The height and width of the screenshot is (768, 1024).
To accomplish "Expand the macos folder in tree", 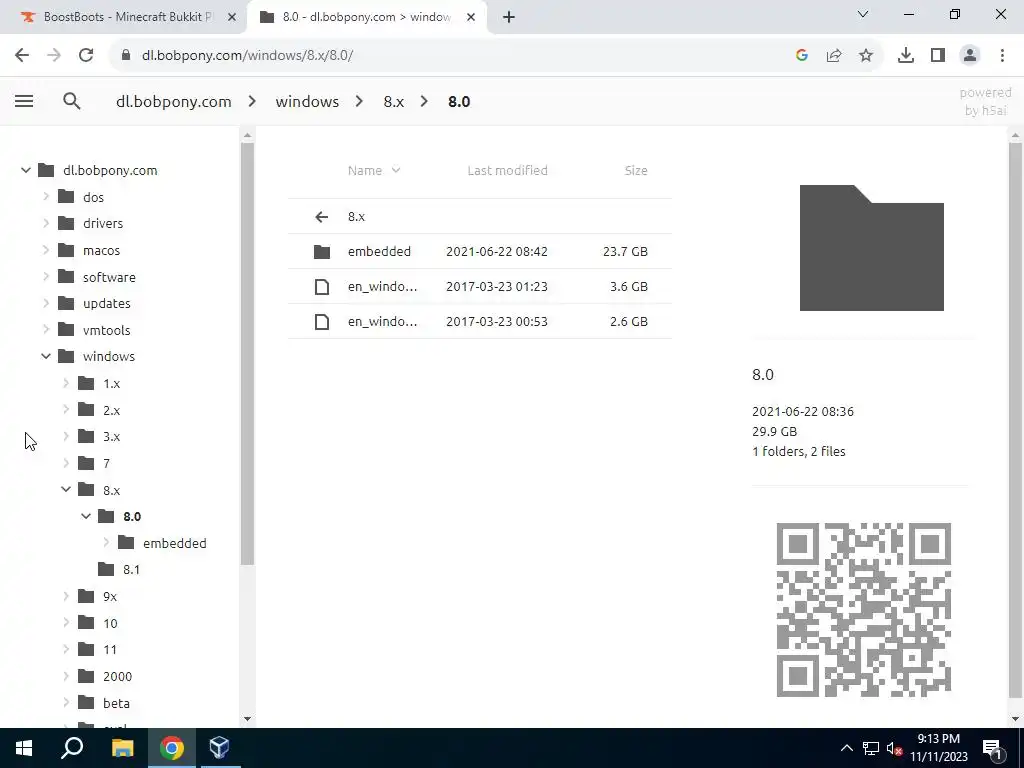I will tap(46, 250).
